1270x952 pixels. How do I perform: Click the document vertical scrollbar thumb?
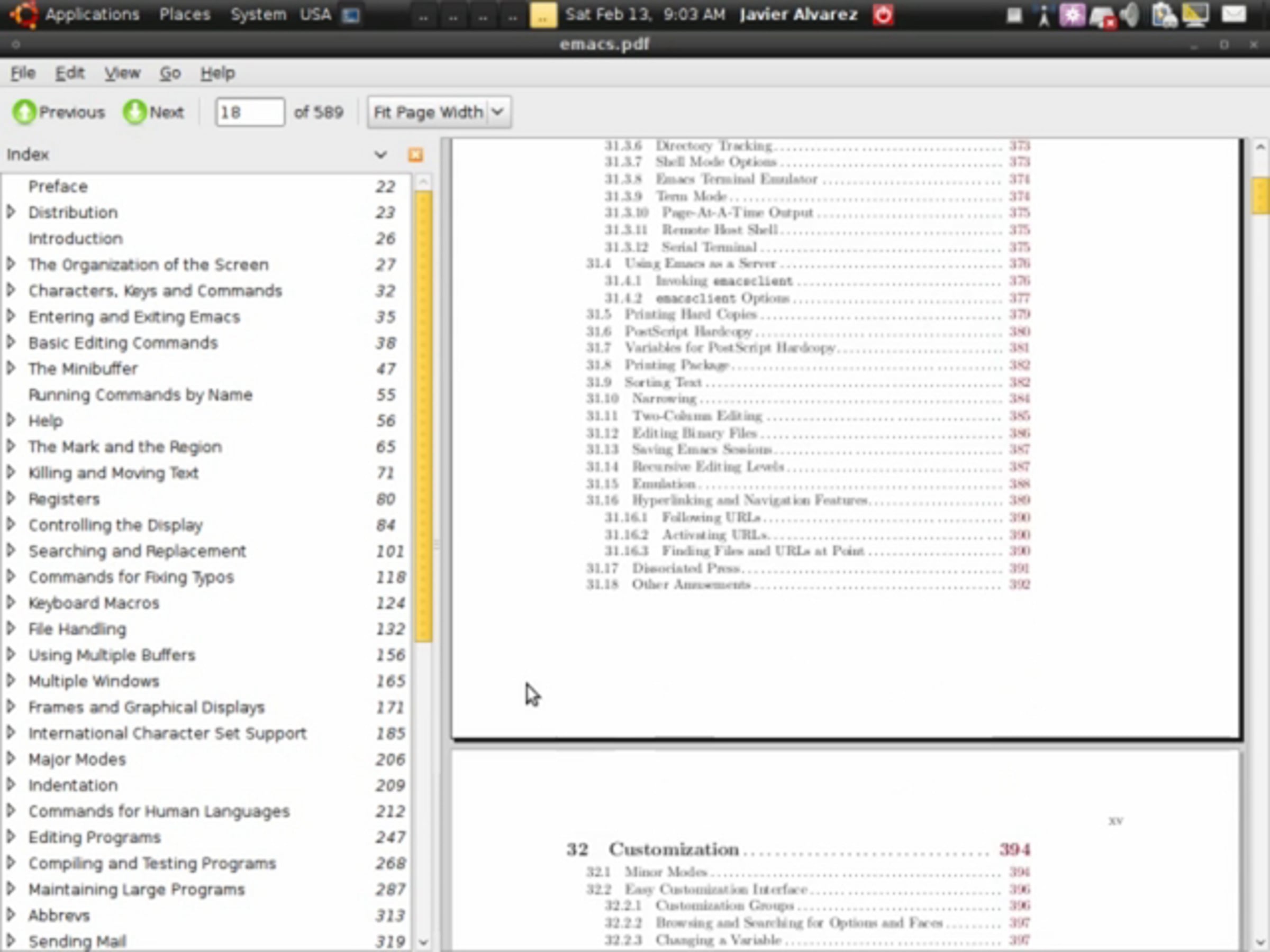pyautogui.click(x=1260, y=196)
